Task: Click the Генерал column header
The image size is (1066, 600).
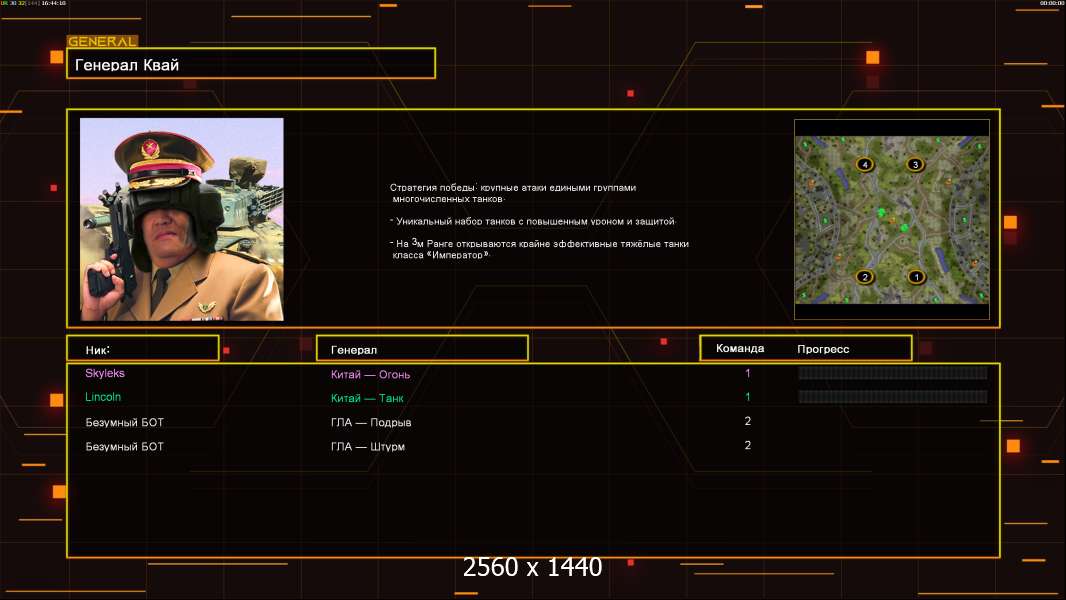Action: click(421, 349)
